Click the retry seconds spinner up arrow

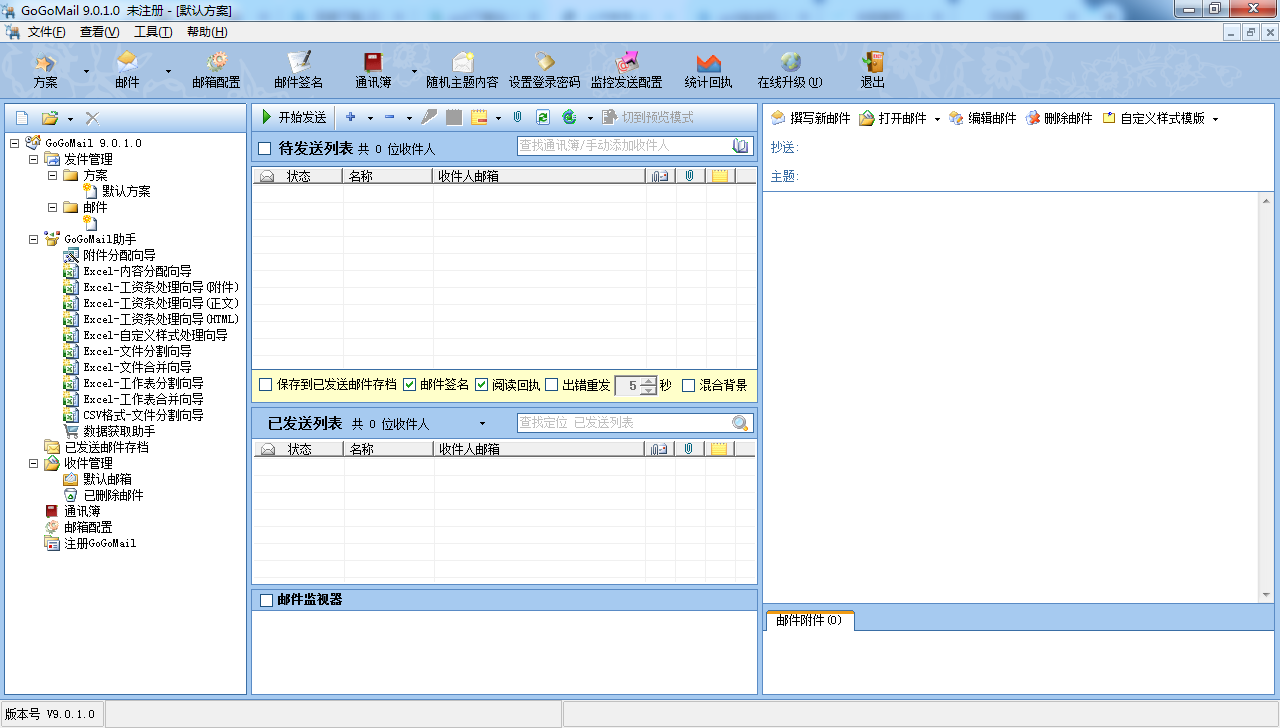(x=649, y=380)
